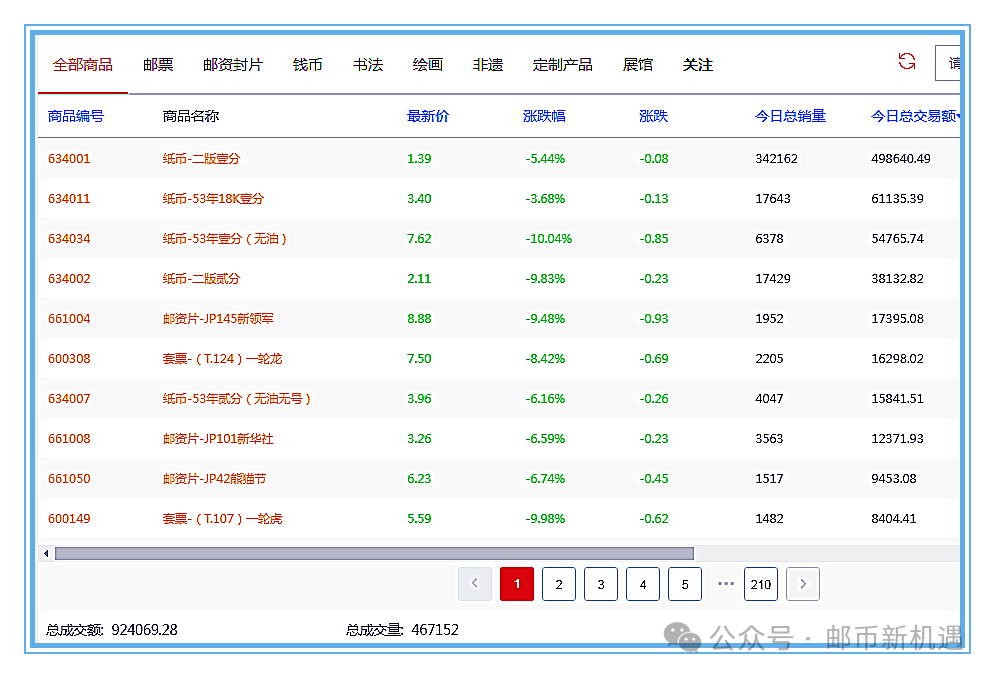Viewport: 995px width, 678px height.
Task: Open the 钱币 tab
Action: [308, 65]
